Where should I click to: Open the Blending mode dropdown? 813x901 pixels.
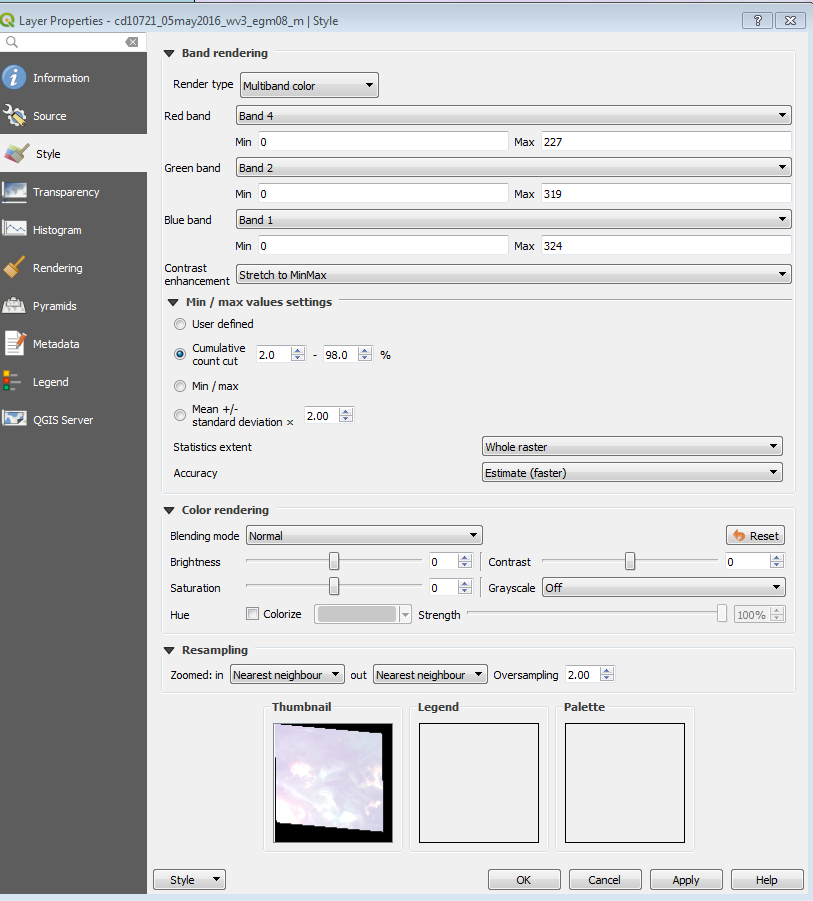pyautogui.click(x=364, y=536)
